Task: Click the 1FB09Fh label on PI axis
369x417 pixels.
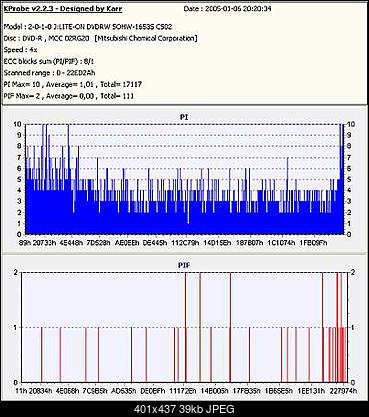Action: [x=313, y=243]
